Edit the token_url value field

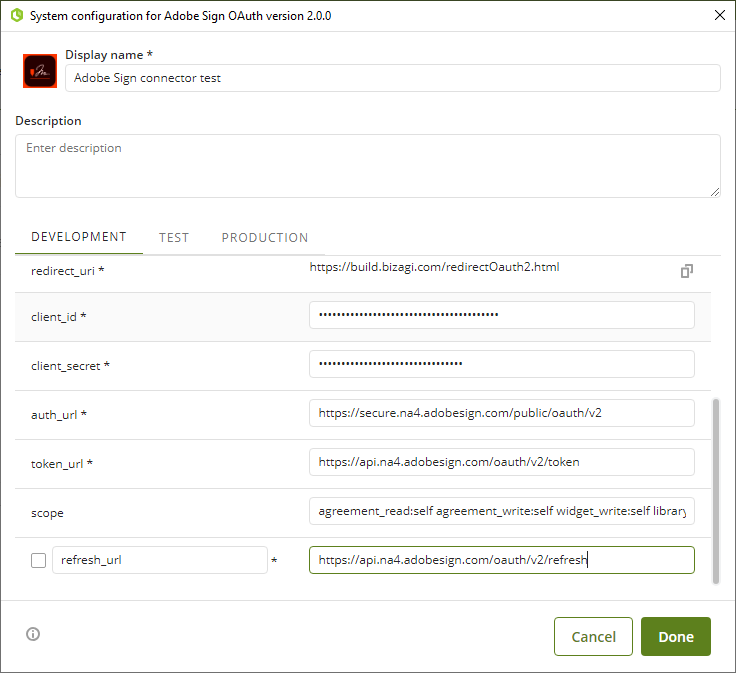pyautogui.click(x=502, y=462)
